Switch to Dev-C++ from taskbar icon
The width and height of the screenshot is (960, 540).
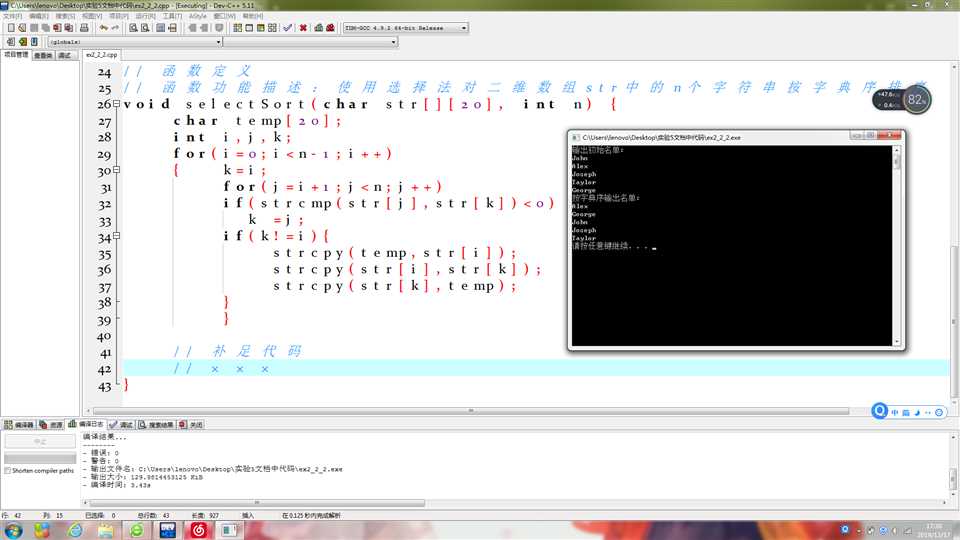pos(168,530)
